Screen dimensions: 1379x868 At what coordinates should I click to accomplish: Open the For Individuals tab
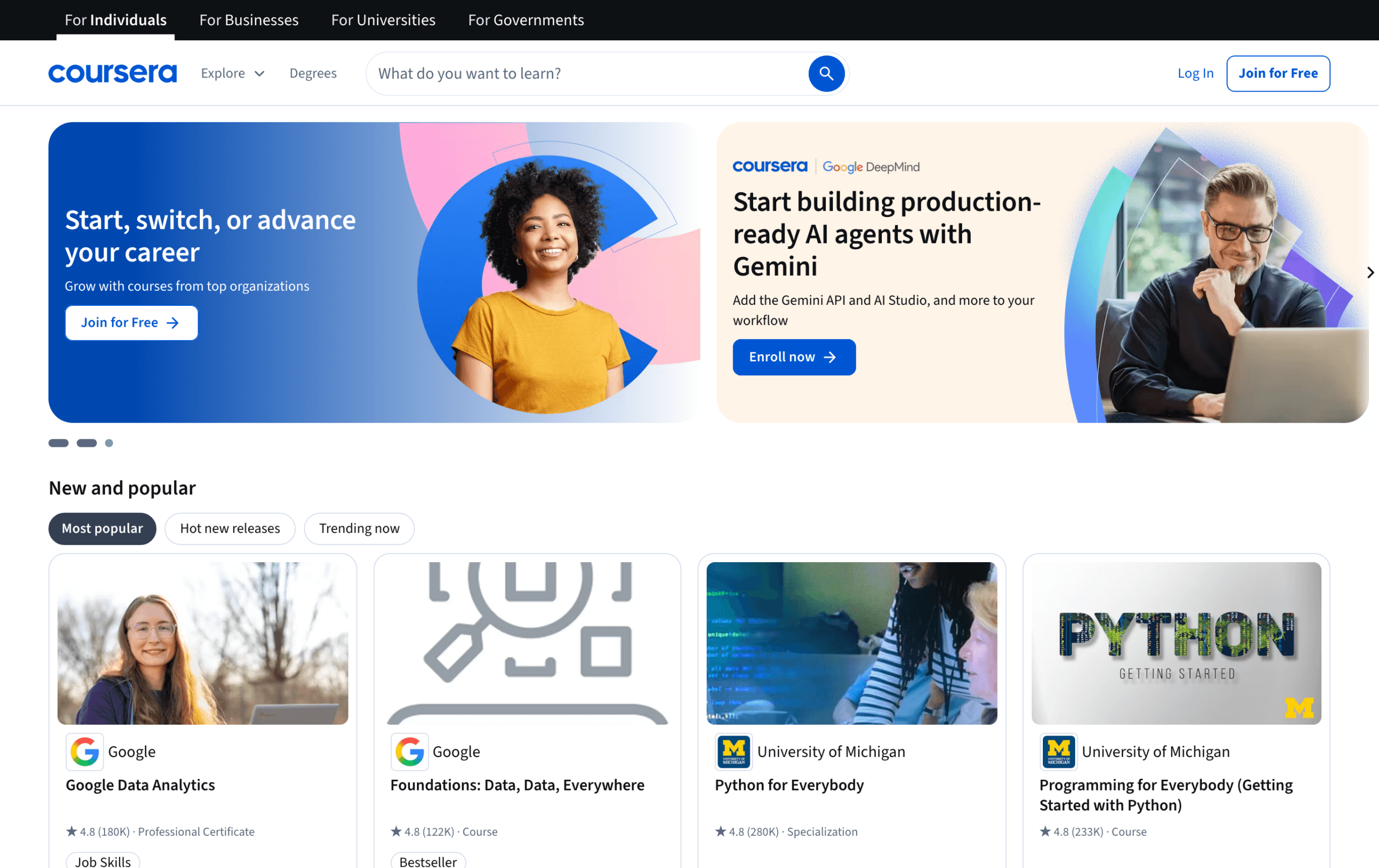click(x=116, y=20)
